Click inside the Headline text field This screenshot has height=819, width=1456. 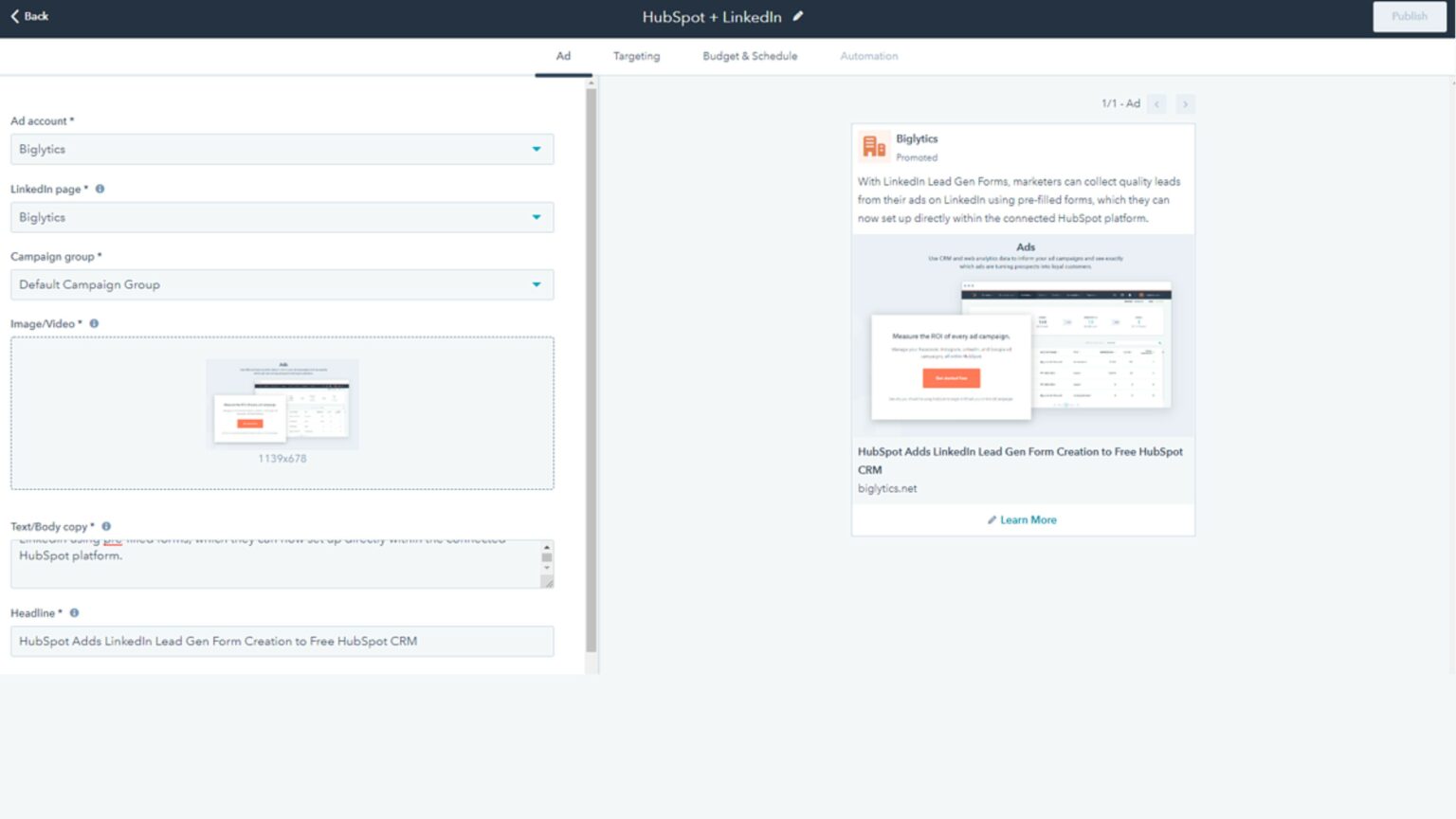(x=282, y=641)
